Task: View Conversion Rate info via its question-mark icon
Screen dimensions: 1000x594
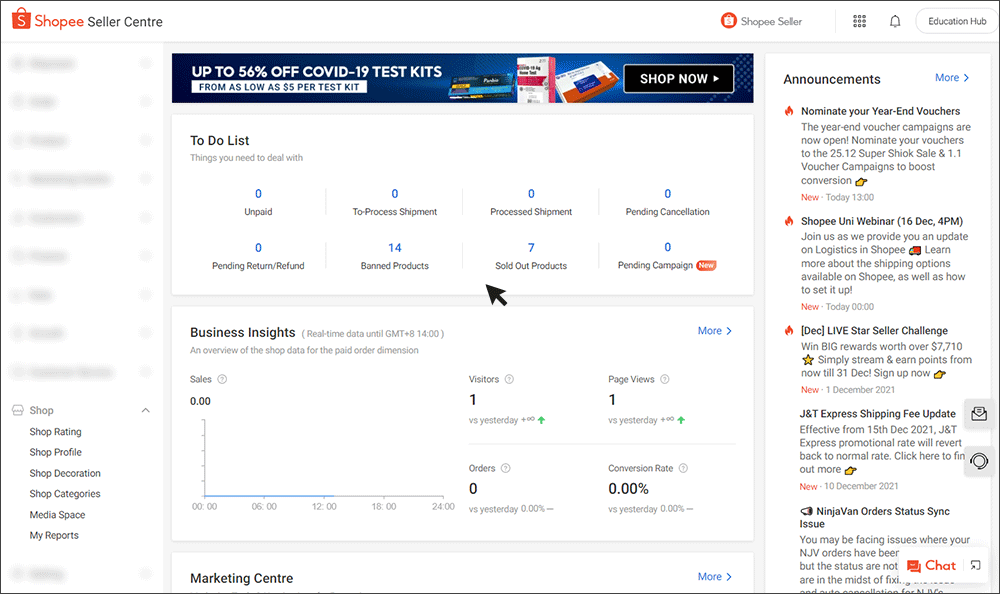Action: pos(681,467)
